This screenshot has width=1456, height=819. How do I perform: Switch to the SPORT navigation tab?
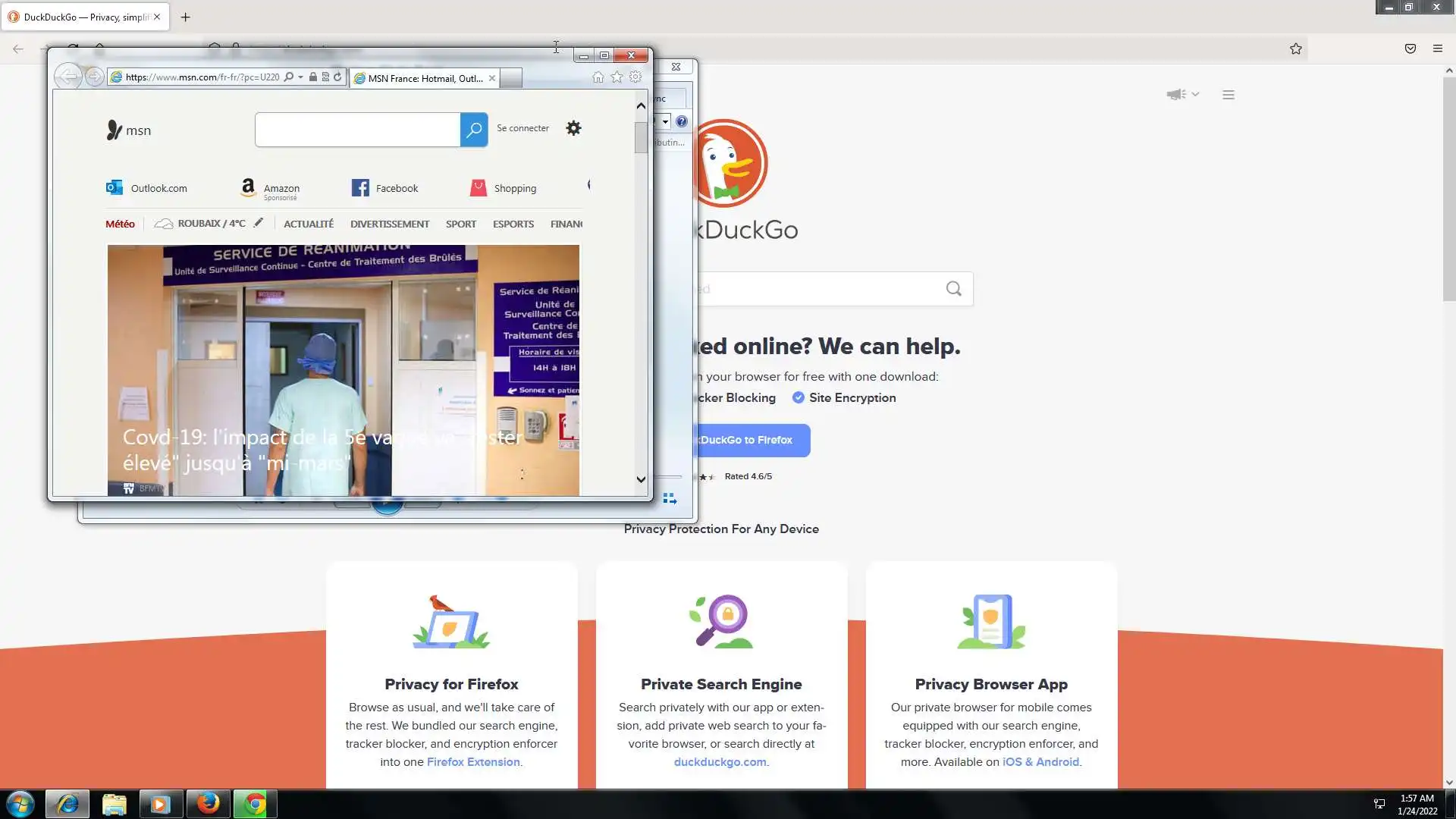(x=460, y=224)
